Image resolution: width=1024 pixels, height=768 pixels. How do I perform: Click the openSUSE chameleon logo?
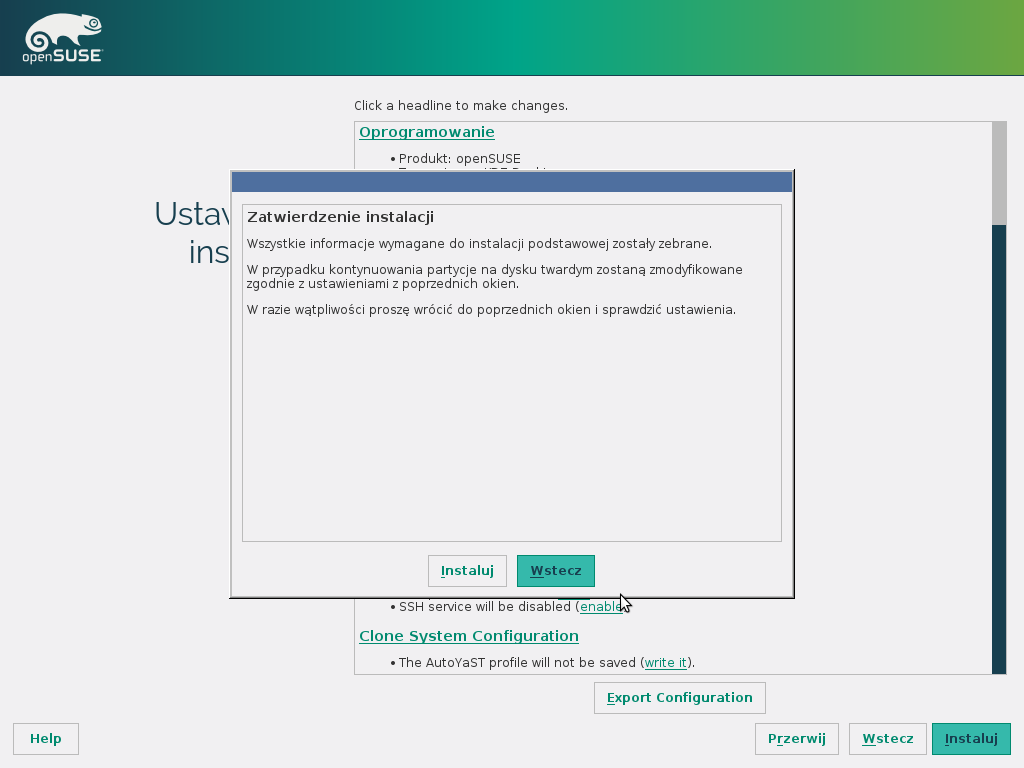tap(62, 38)
